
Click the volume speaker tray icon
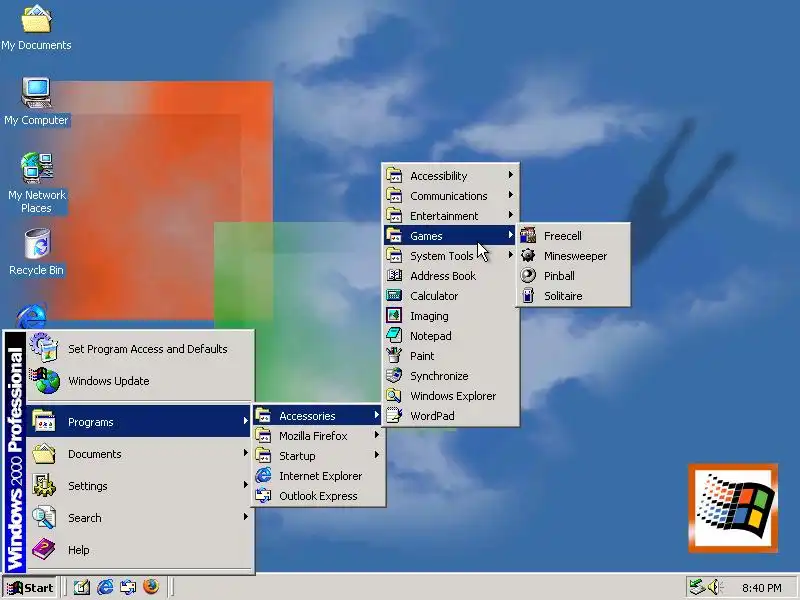coord(713,587)
